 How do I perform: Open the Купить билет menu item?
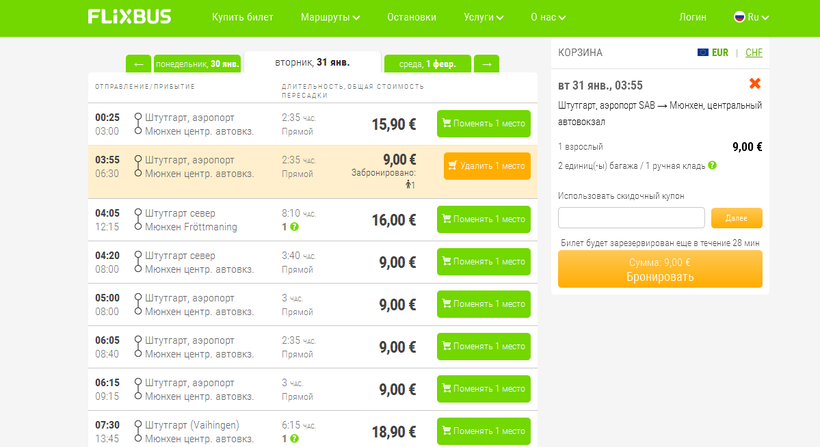click(x=242, y=17)
